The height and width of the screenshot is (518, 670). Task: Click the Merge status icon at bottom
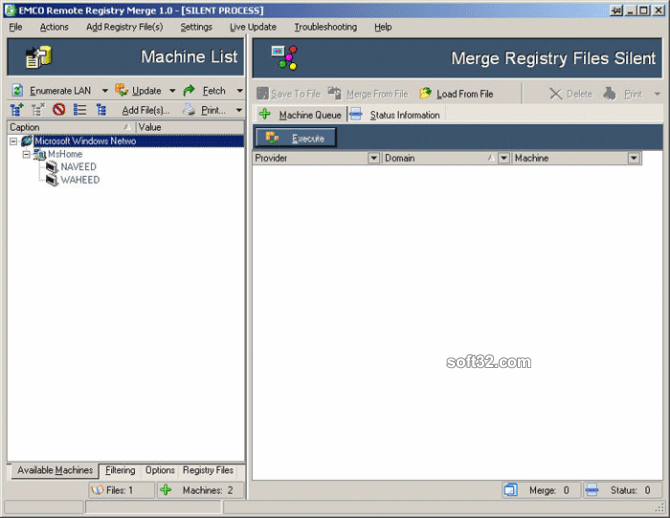[510, 490]
